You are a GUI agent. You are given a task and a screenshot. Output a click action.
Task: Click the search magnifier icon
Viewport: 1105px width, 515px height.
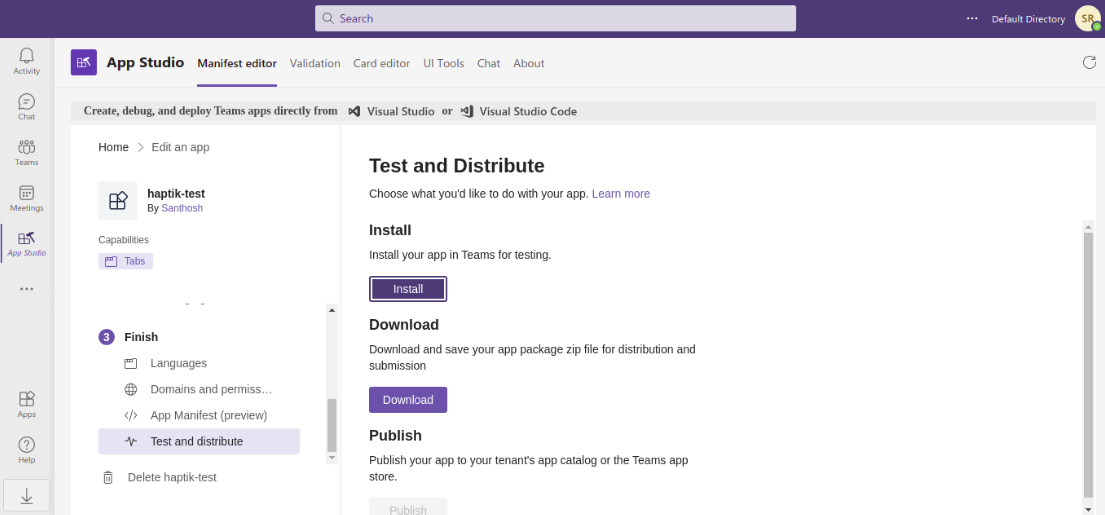point(328,18)
